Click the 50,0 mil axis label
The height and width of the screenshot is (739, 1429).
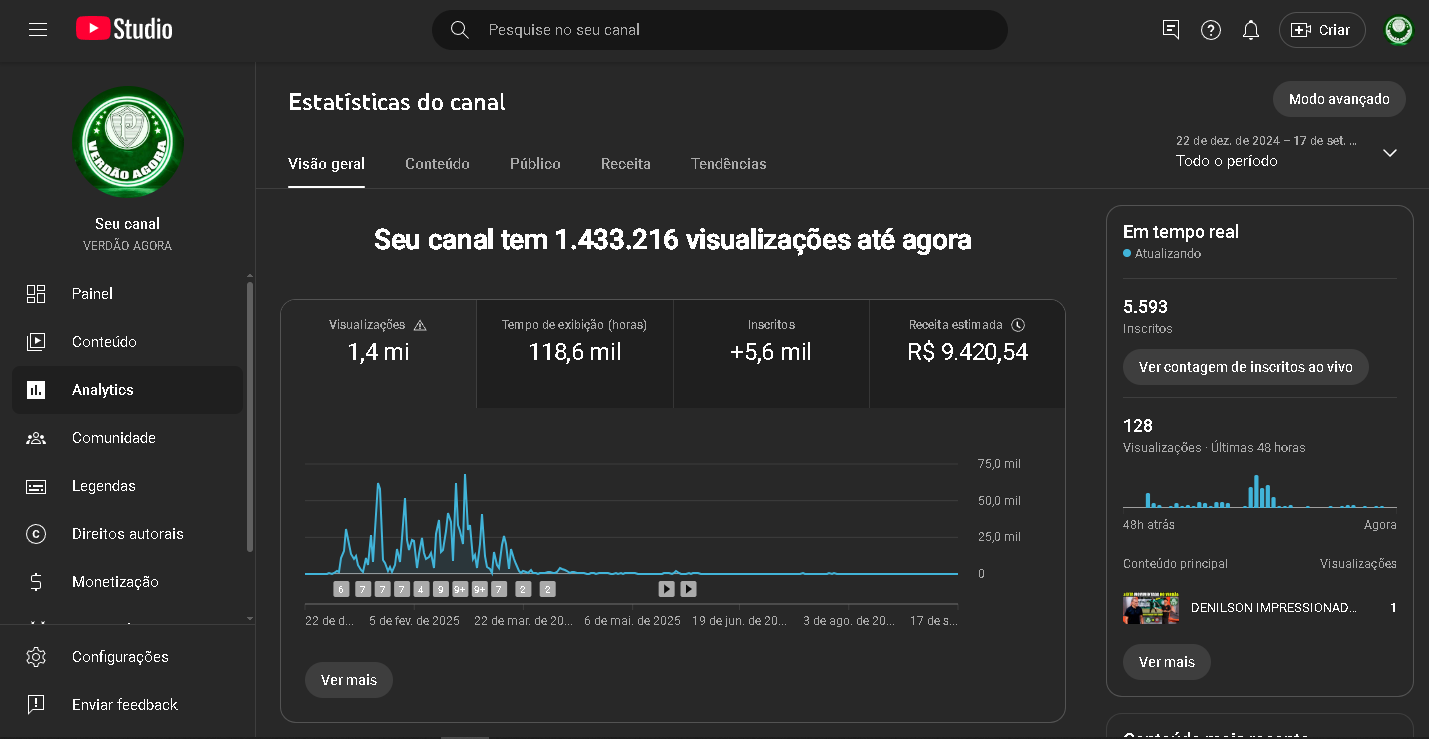click(999, 501)
